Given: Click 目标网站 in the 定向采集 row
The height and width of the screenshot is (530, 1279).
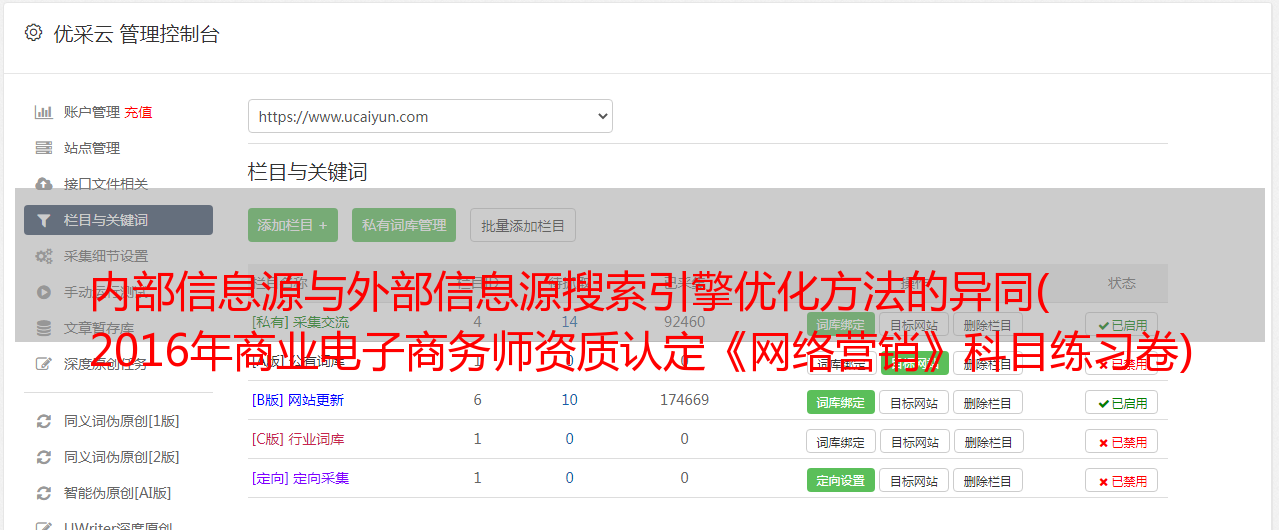Looking at the screenshot, I should (914, 480).
